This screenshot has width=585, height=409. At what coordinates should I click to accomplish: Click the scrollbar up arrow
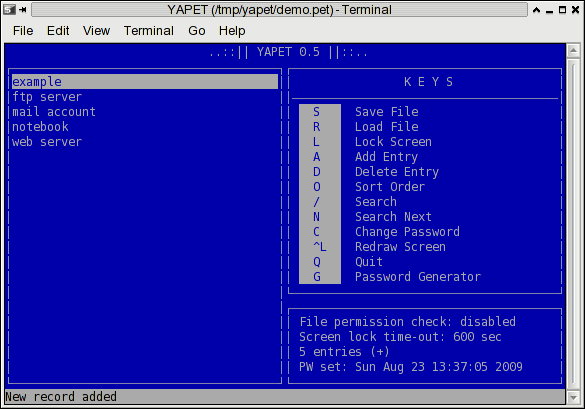(x=573, y=50)
